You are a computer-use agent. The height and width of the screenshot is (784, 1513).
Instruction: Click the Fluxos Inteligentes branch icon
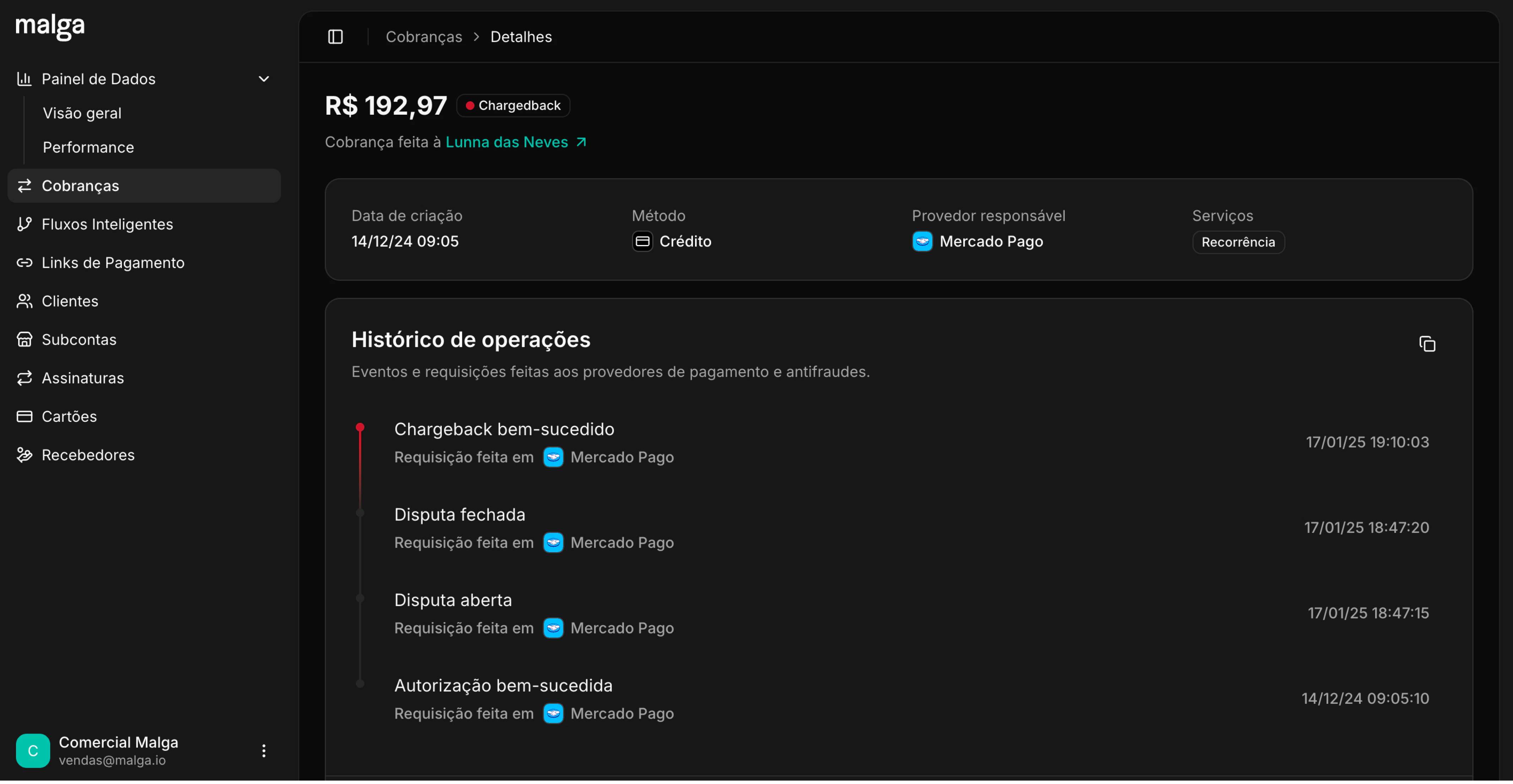tap(24, 224)
